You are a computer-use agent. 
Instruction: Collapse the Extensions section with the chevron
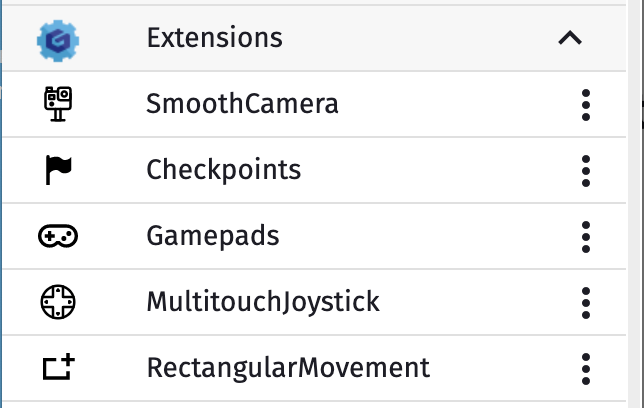(x=569, y=38)
